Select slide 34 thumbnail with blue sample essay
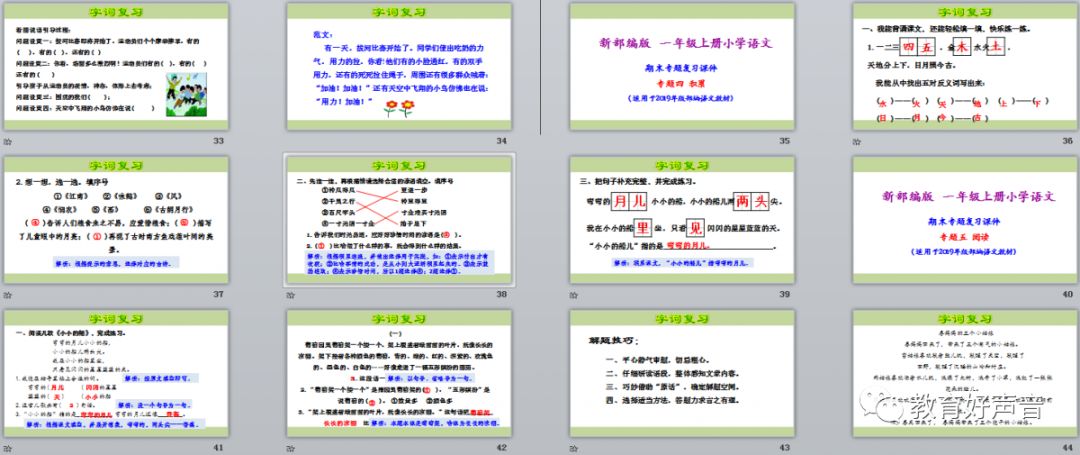Viewport: 1080px width, 455px height. click(399, 67)
